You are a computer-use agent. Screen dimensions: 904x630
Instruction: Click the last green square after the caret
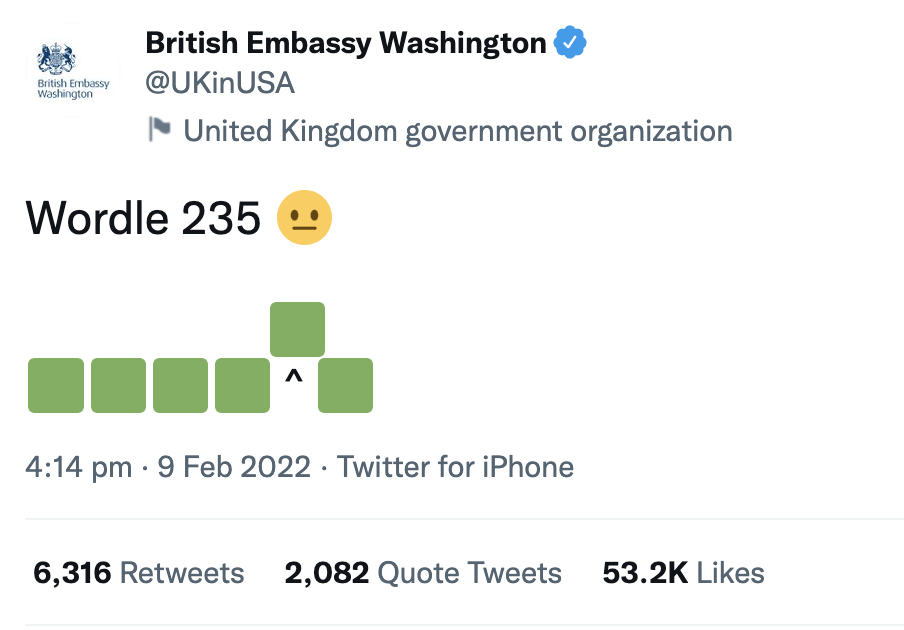345,385
